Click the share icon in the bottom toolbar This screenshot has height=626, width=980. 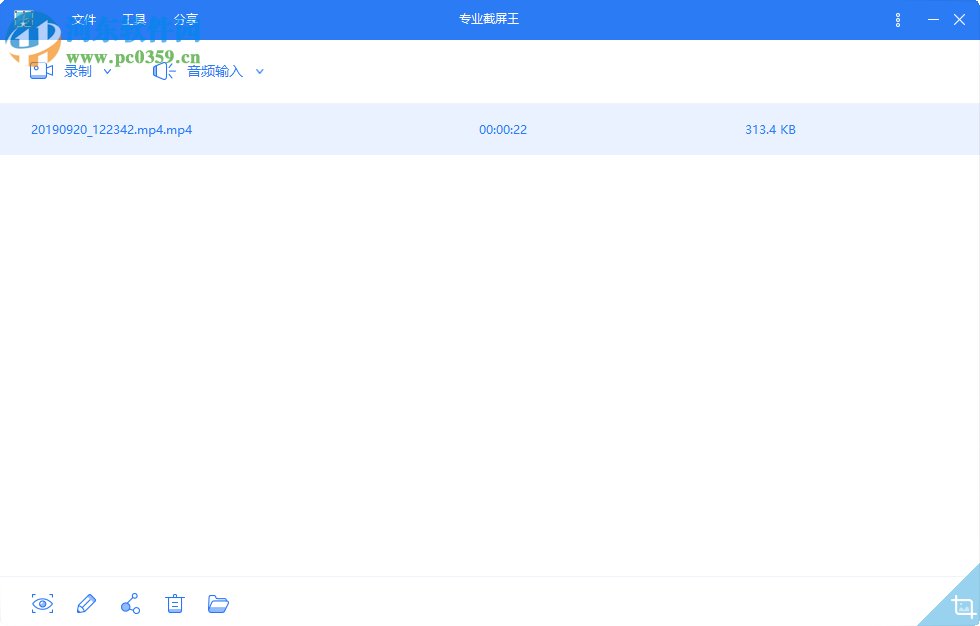130,604
